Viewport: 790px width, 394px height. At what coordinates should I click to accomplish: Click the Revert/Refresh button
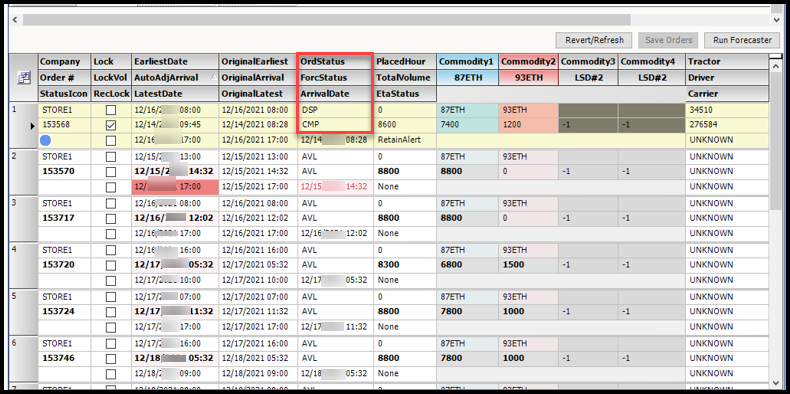point(595,40)
